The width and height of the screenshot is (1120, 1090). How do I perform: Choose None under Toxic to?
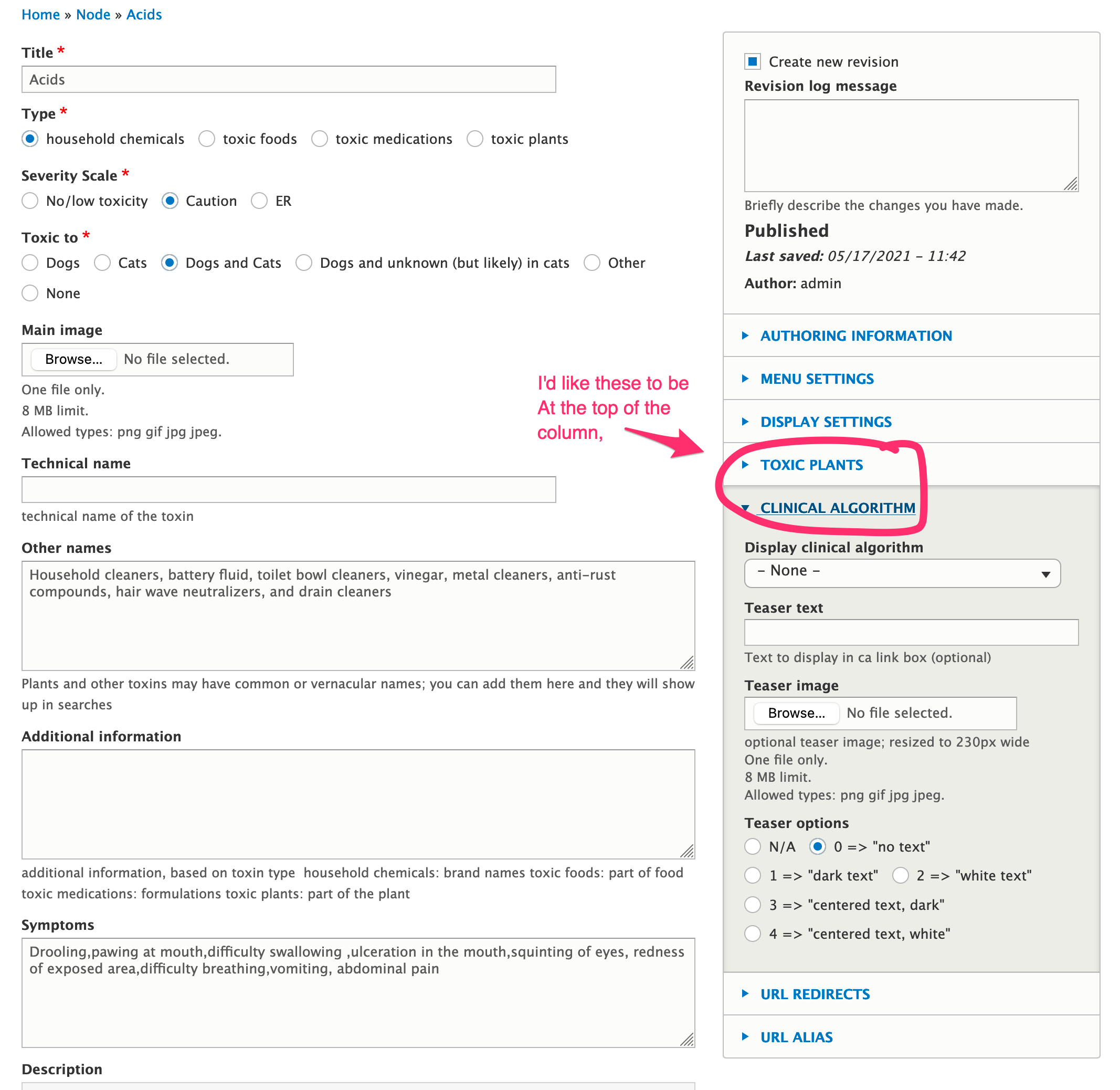pos(30,293)
